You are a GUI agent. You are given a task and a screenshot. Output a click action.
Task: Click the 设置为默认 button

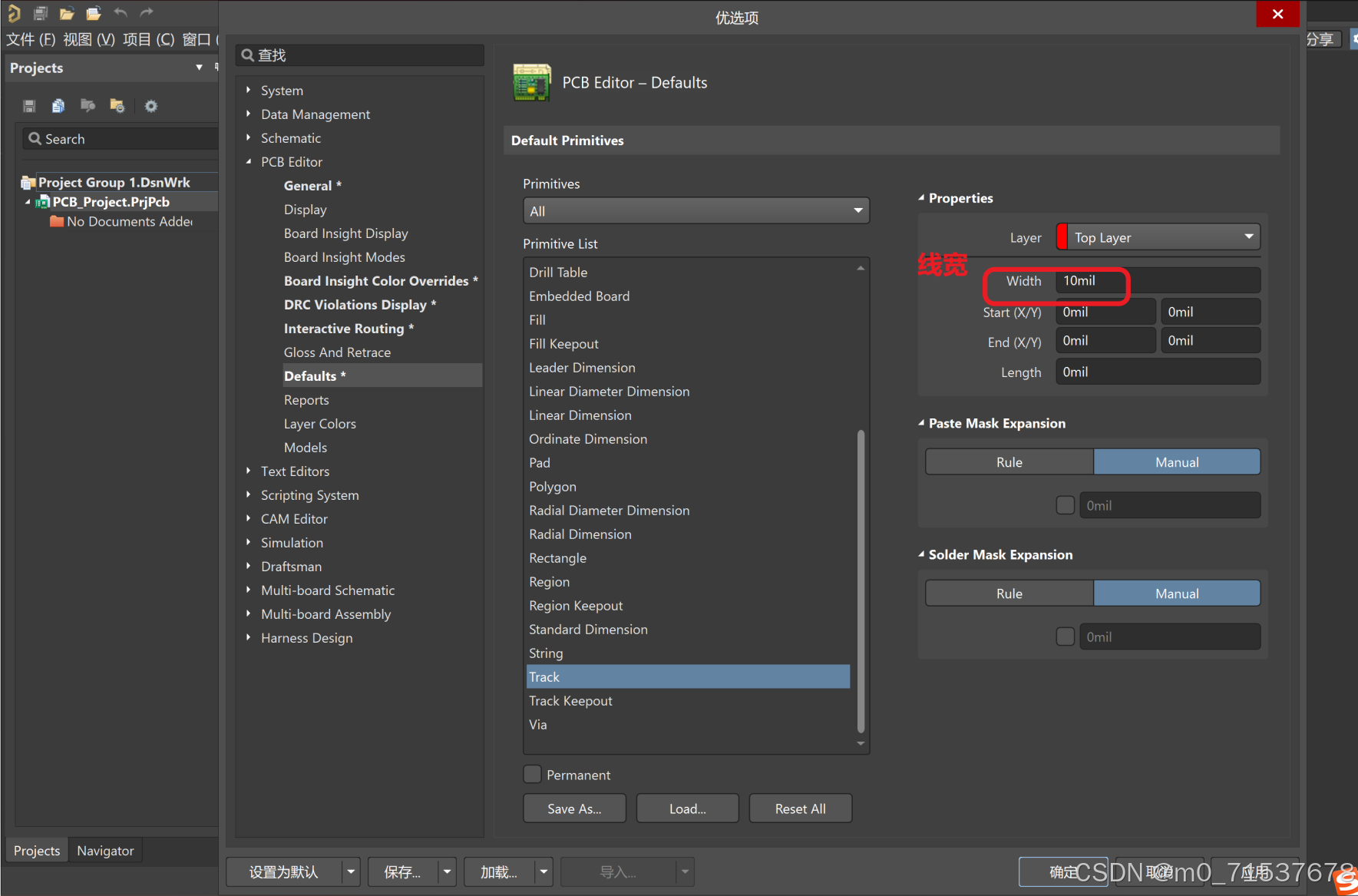[x=284, y=871]
